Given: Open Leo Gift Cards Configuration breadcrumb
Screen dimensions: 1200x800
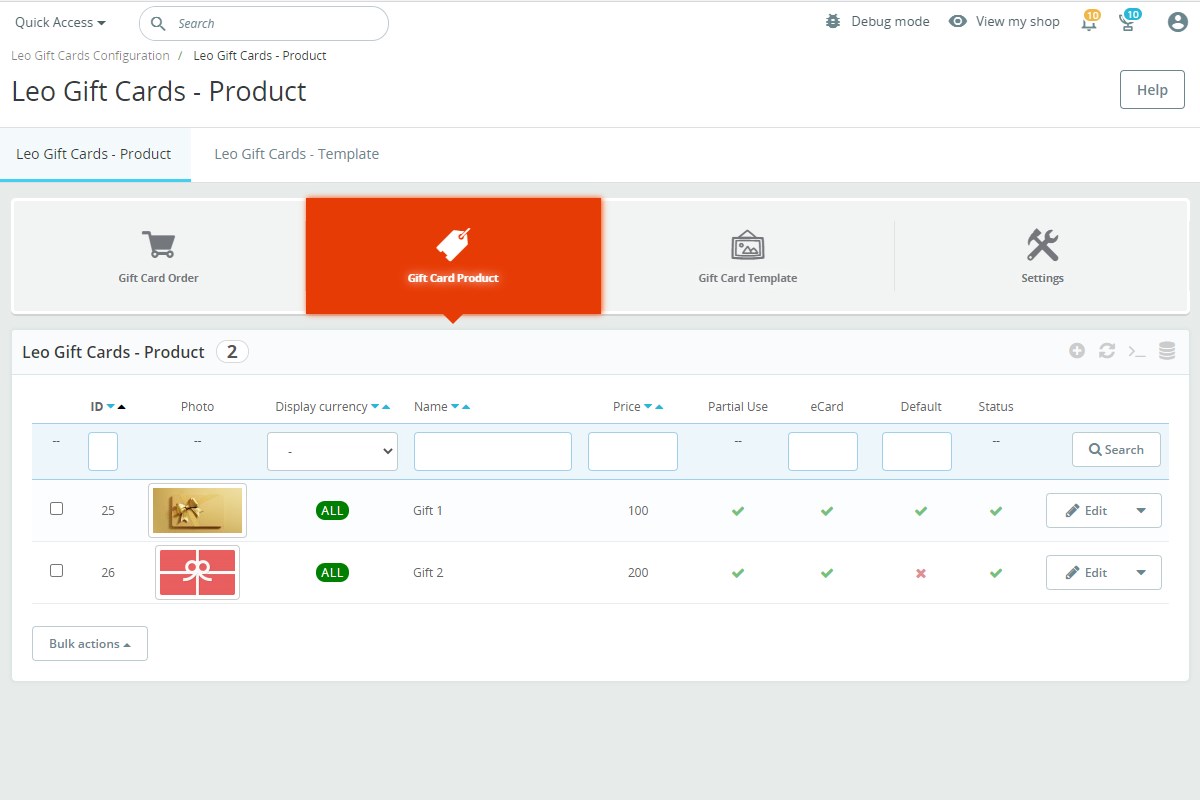Looking at the screenshot, I should (x=90, y=55).
